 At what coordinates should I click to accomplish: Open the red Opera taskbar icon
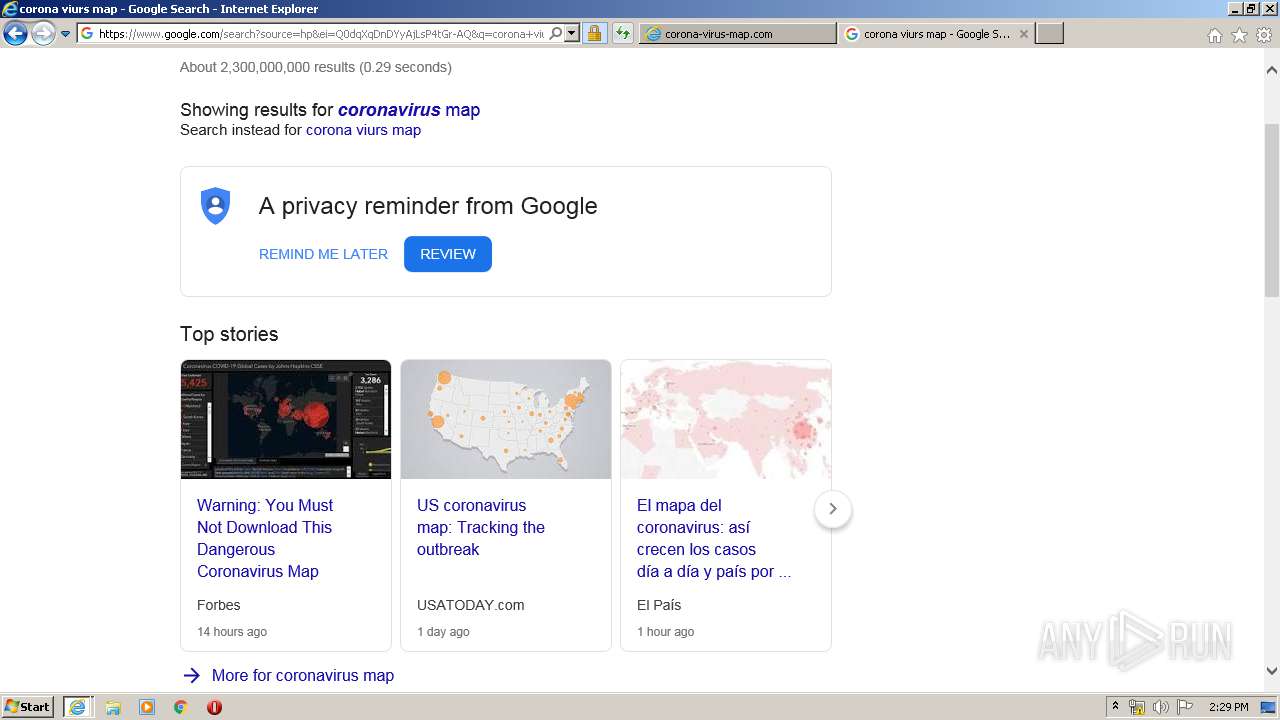[214, 707]
